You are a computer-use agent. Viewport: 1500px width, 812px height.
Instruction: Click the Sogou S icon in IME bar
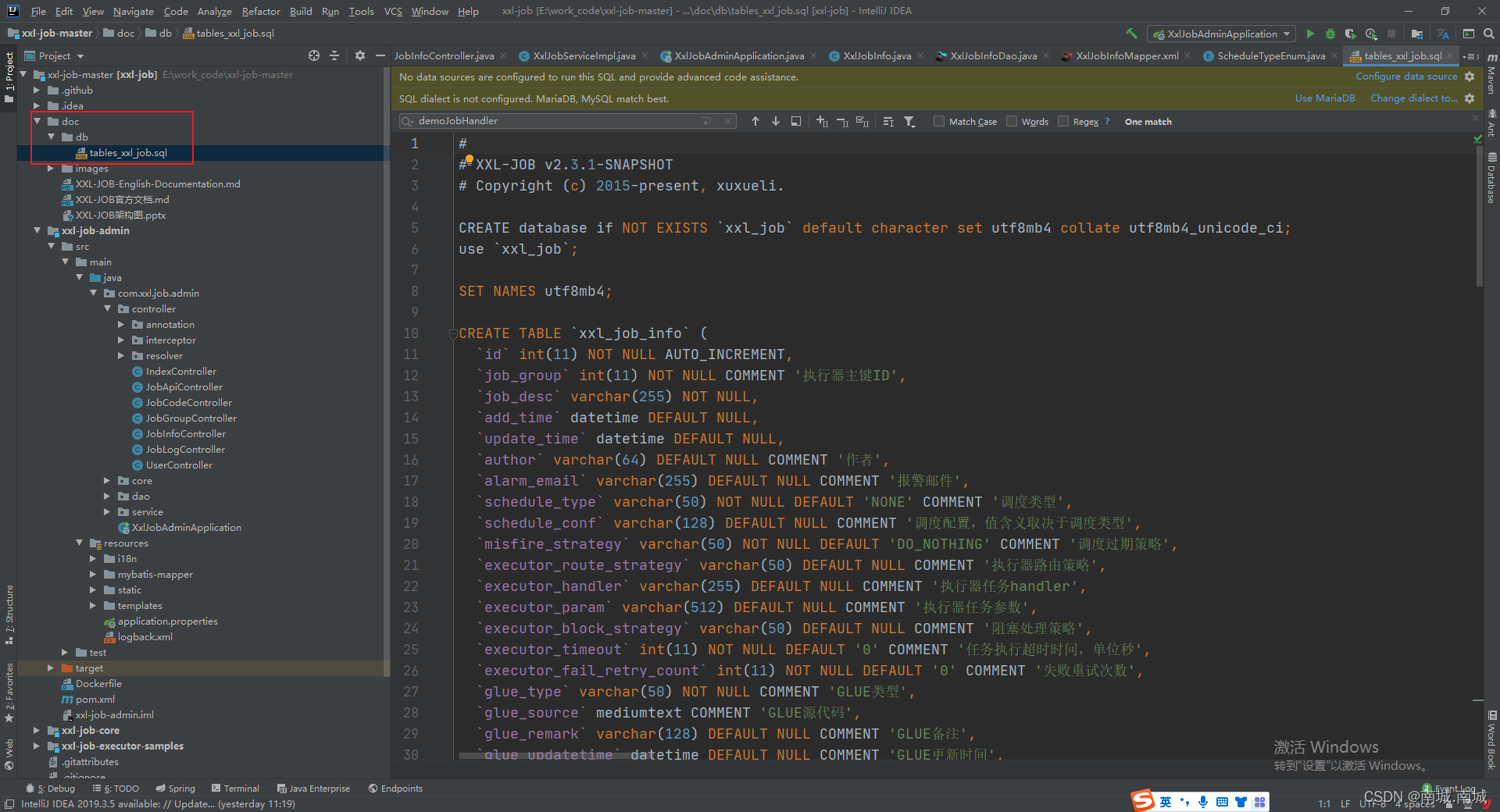tap(1143, 800)
